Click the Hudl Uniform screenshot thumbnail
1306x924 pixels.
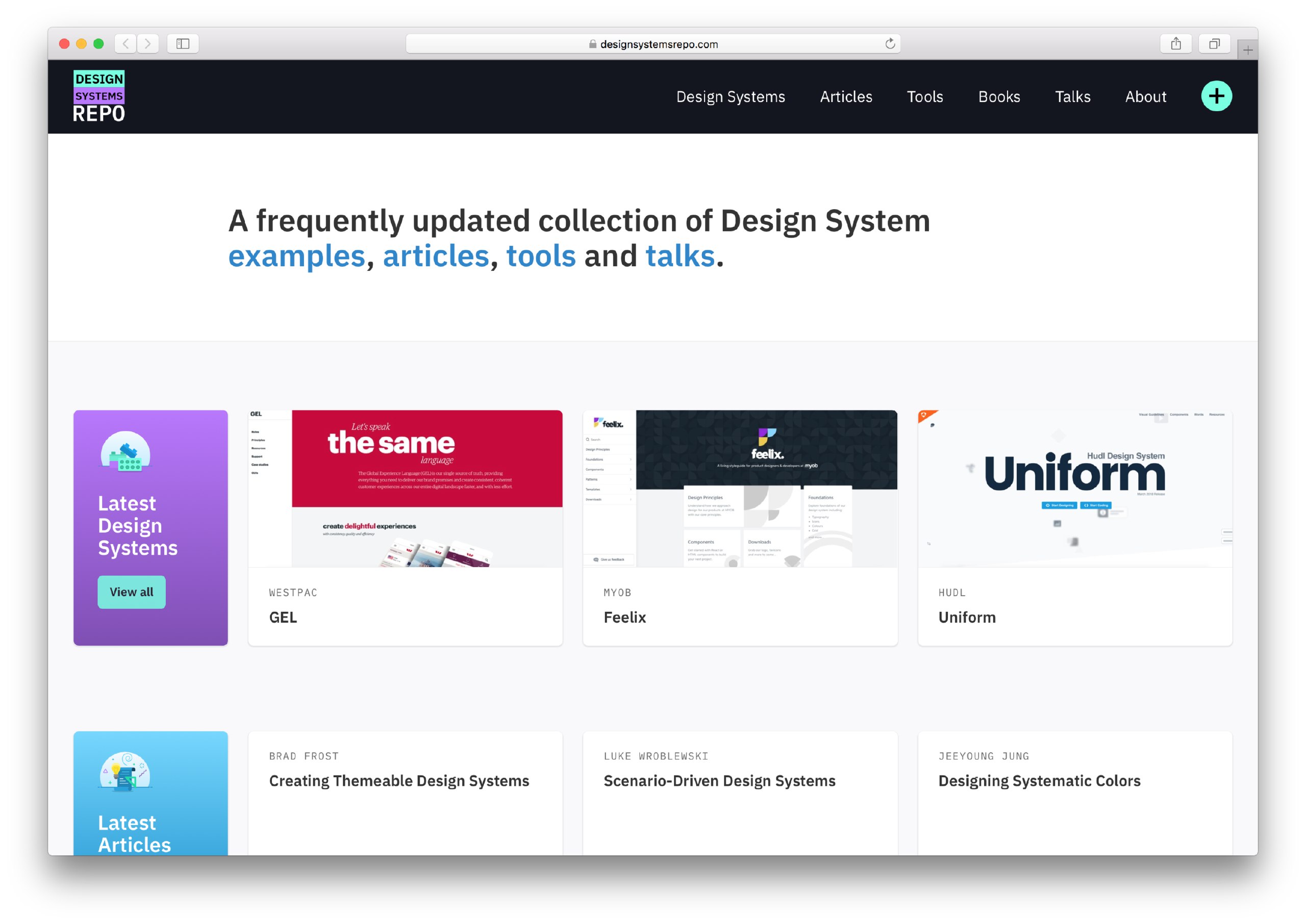click(x=1074, y=488)
